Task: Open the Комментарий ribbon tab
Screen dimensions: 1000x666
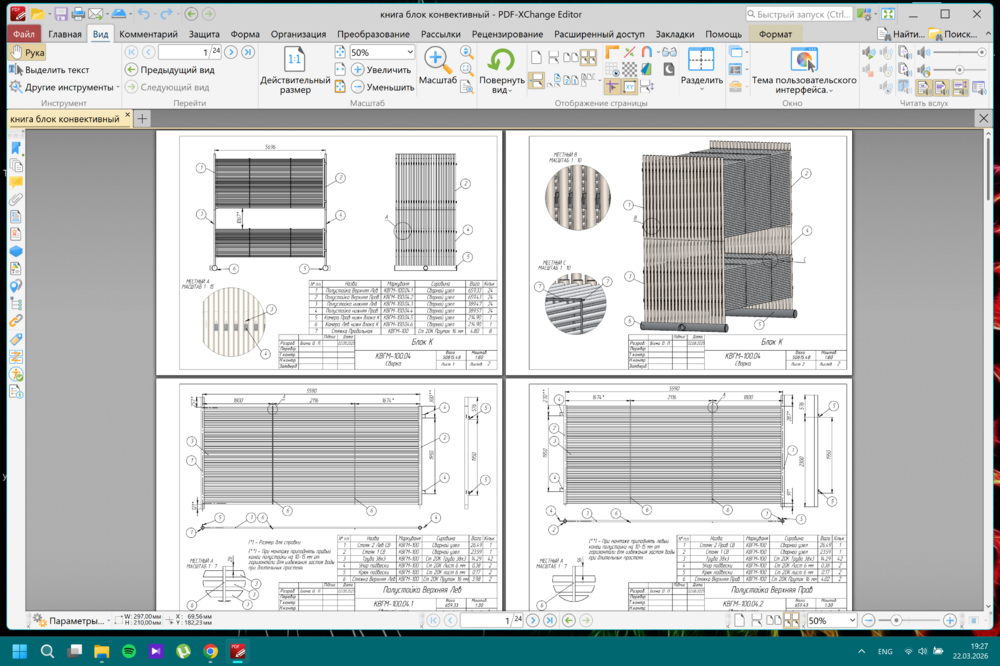Action: coord(148,34)
